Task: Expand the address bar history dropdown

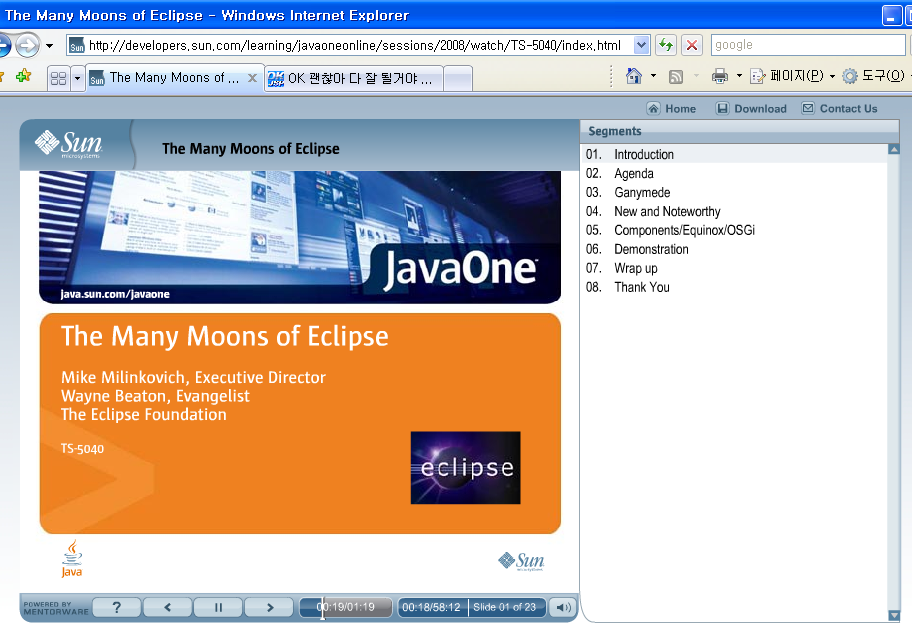Action: pyautogui.click(x=641, y=45)
